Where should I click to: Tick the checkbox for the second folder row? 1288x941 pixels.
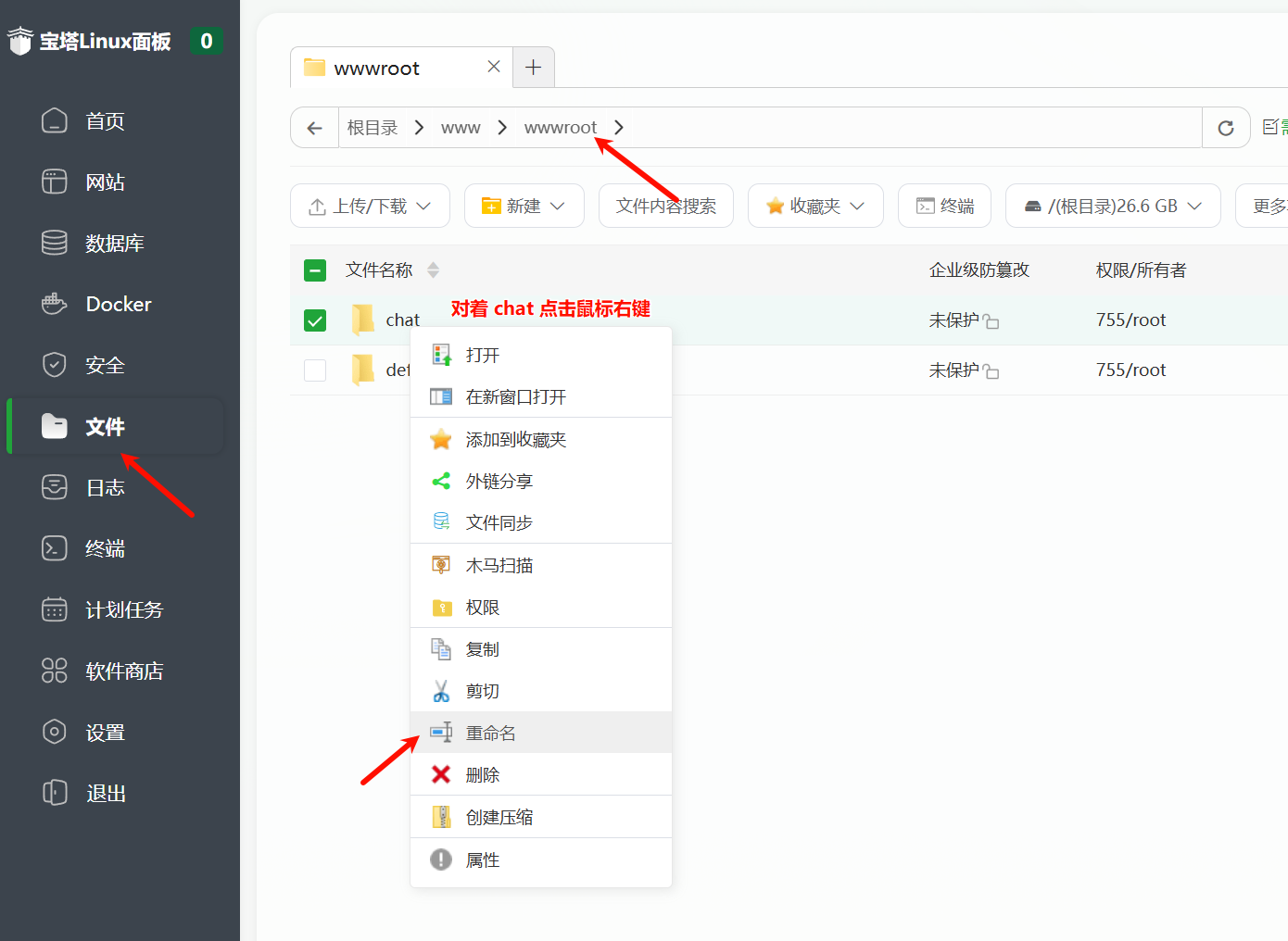[315, 370]
